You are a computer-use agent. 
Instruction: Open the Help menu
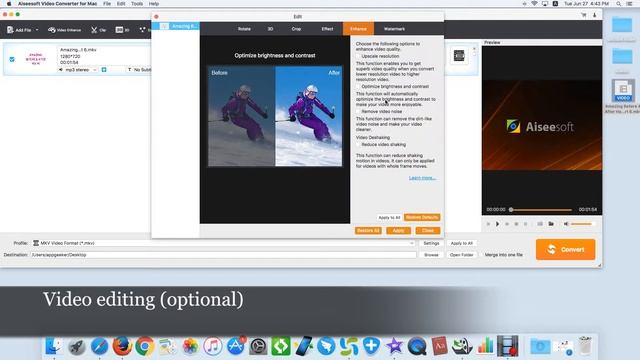pos(154,4)
